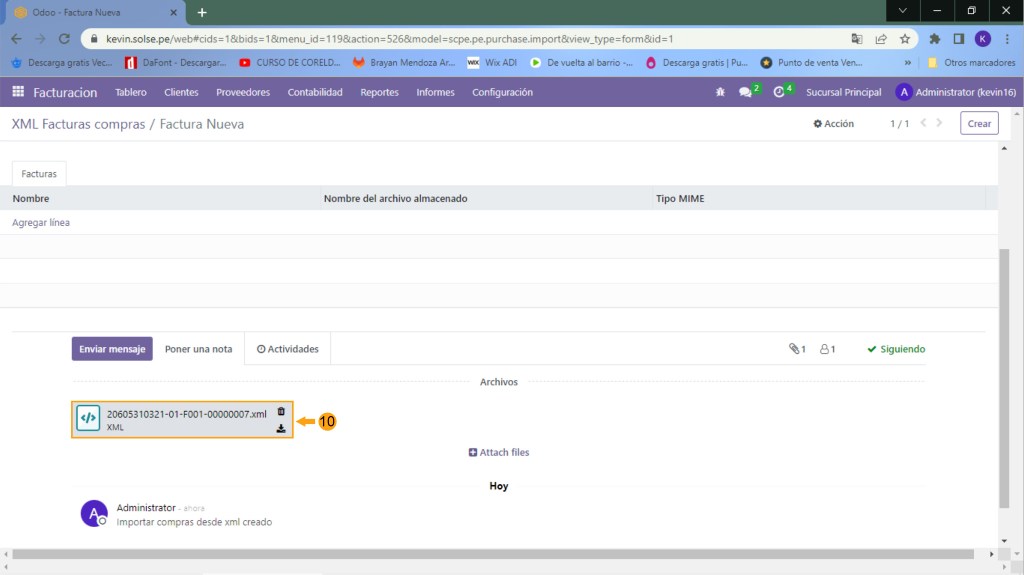Open the Odoo apps grid menu
1024x575 pixels.
pyautogui.click(x=18, y=92)
